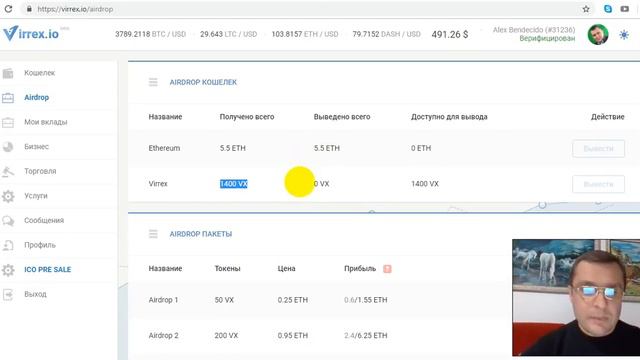Viewport: 640px width, 360px height.
Task: Open the dark browser extension icon beside Skype
Action: pos(625,9)
